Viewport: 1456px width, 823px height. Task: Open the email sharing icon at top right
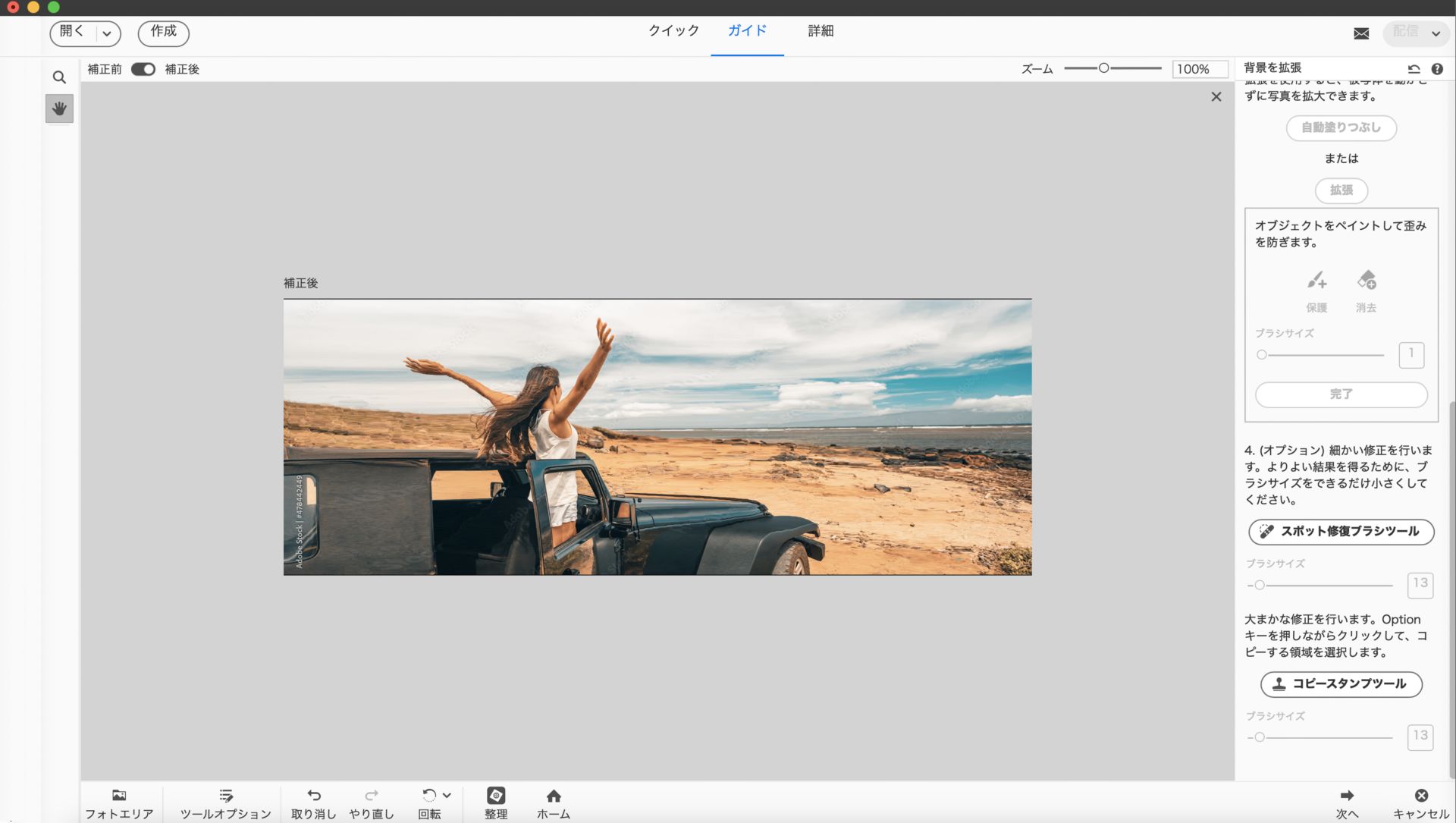pyautogui.click(x=1361, y=33)
